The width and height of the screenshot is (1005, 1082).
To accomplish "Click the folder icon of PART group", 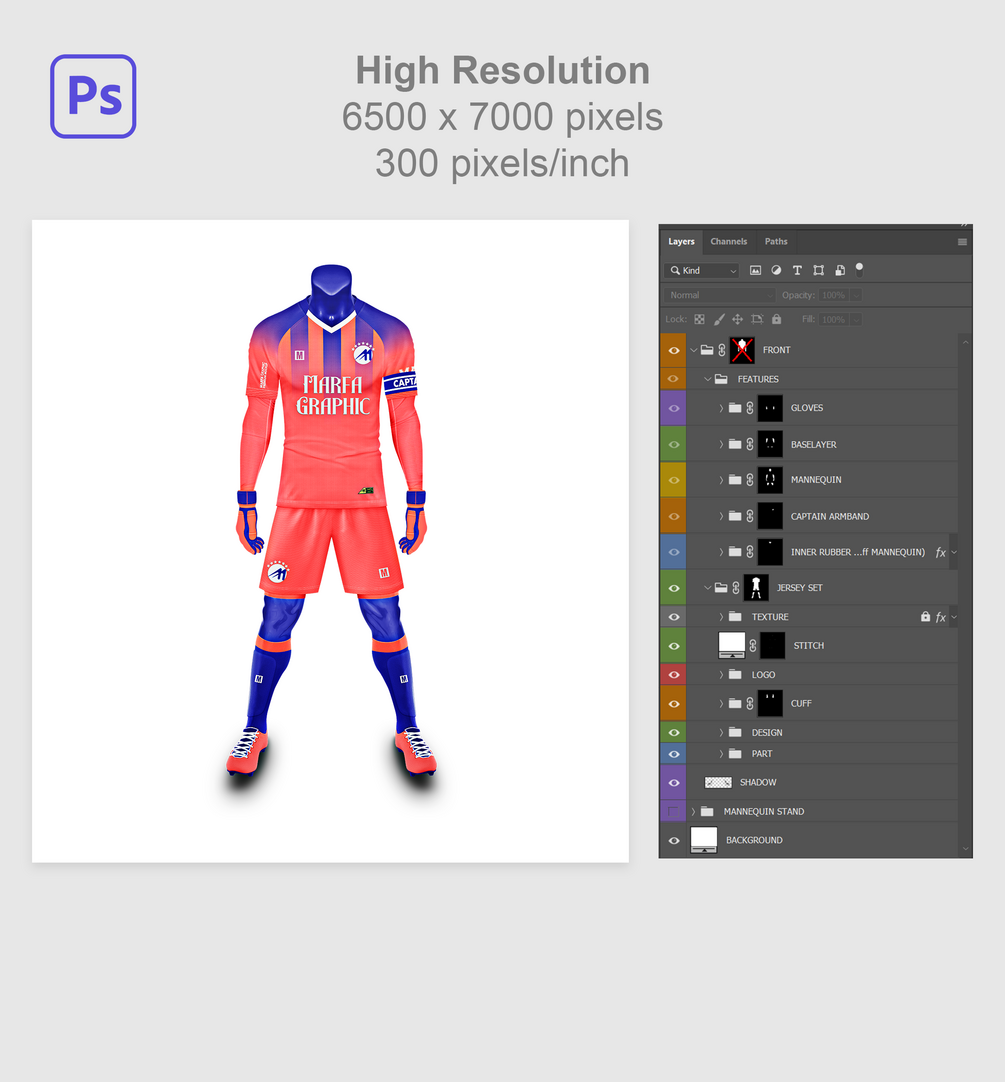I will [735, 754].
